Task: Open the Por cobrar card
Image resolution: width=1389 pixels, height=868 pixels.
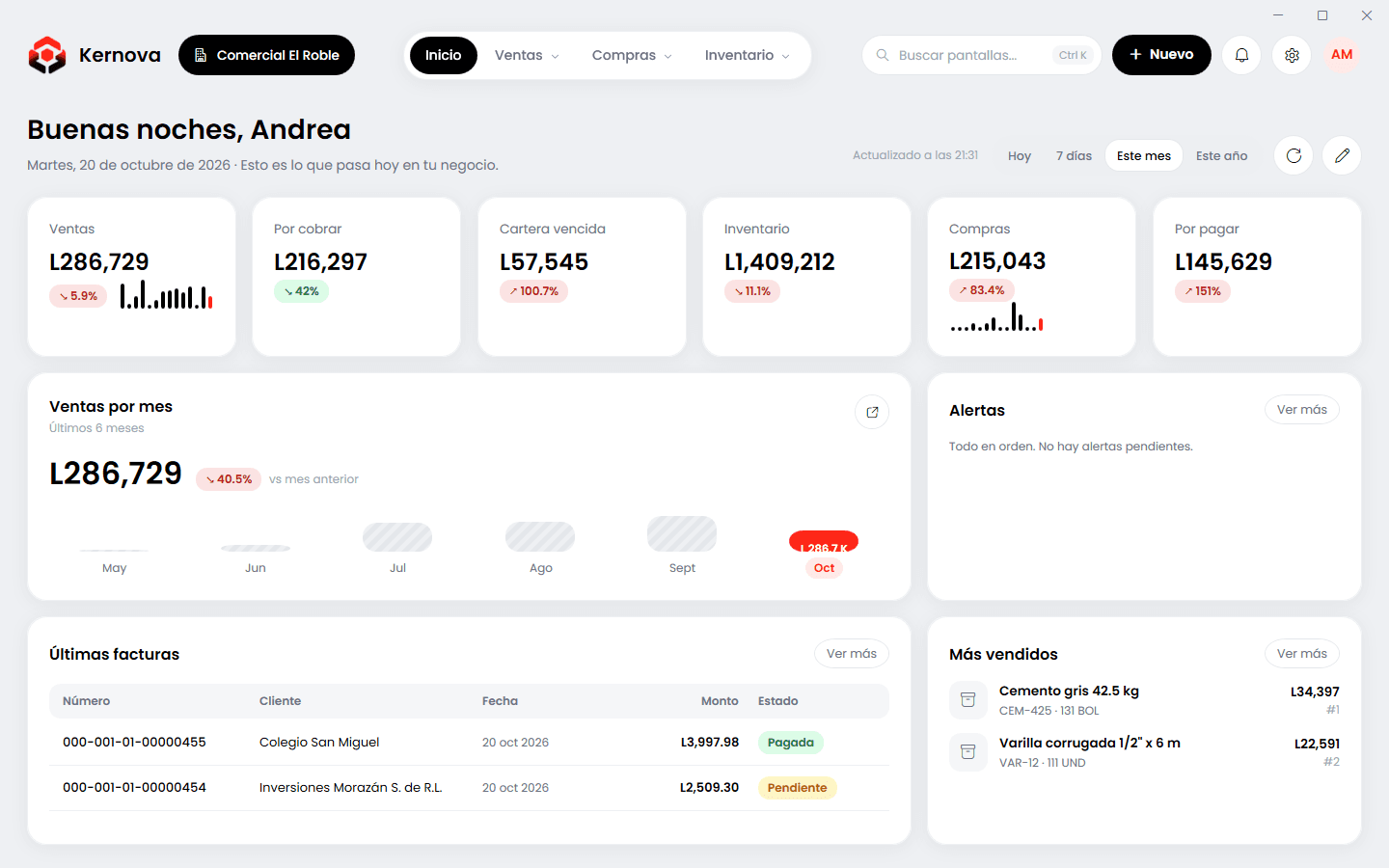Action: 357,277
